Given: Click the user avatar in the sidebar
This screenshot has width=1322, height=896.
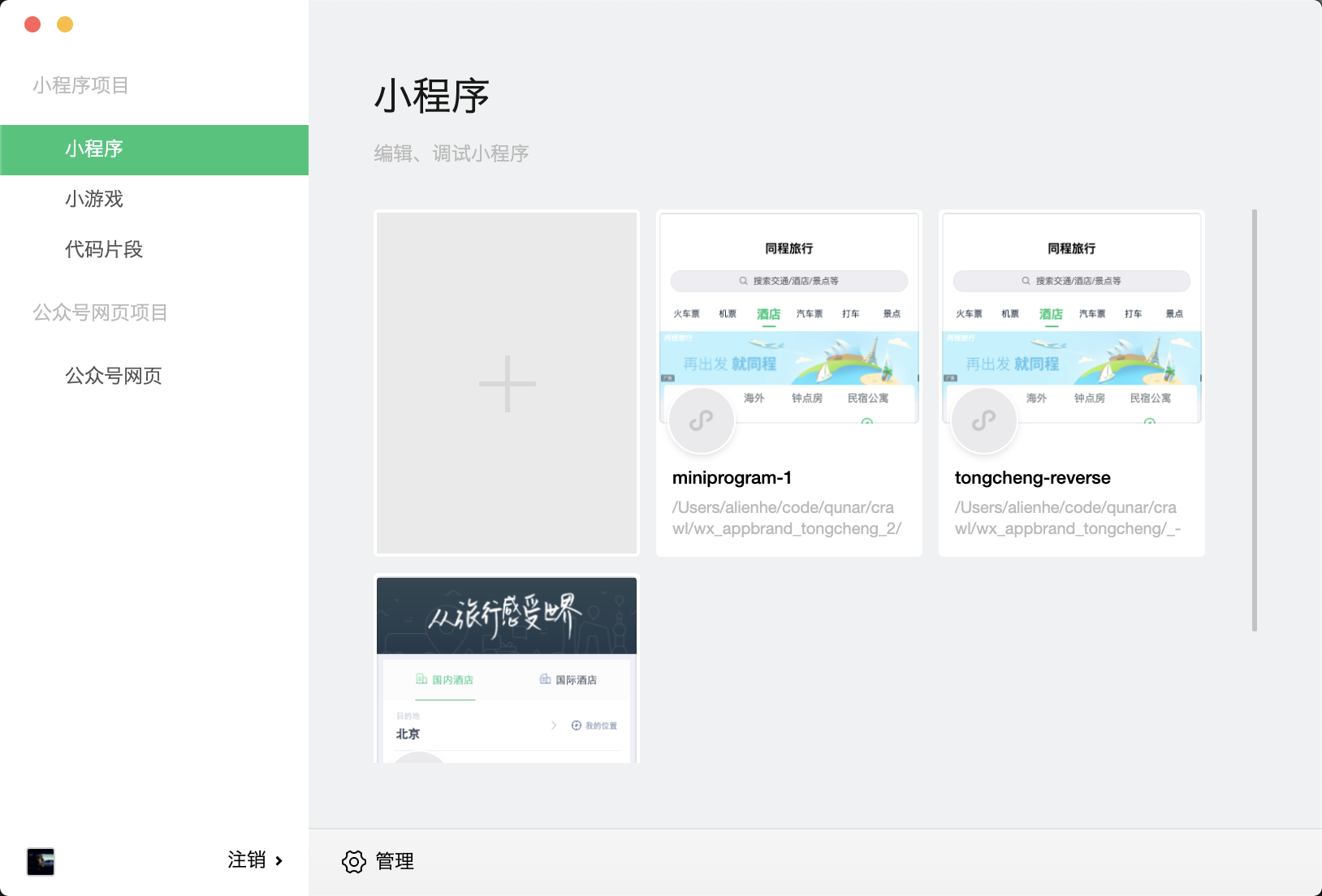Looking at the screenshot, I should (41, 861).
